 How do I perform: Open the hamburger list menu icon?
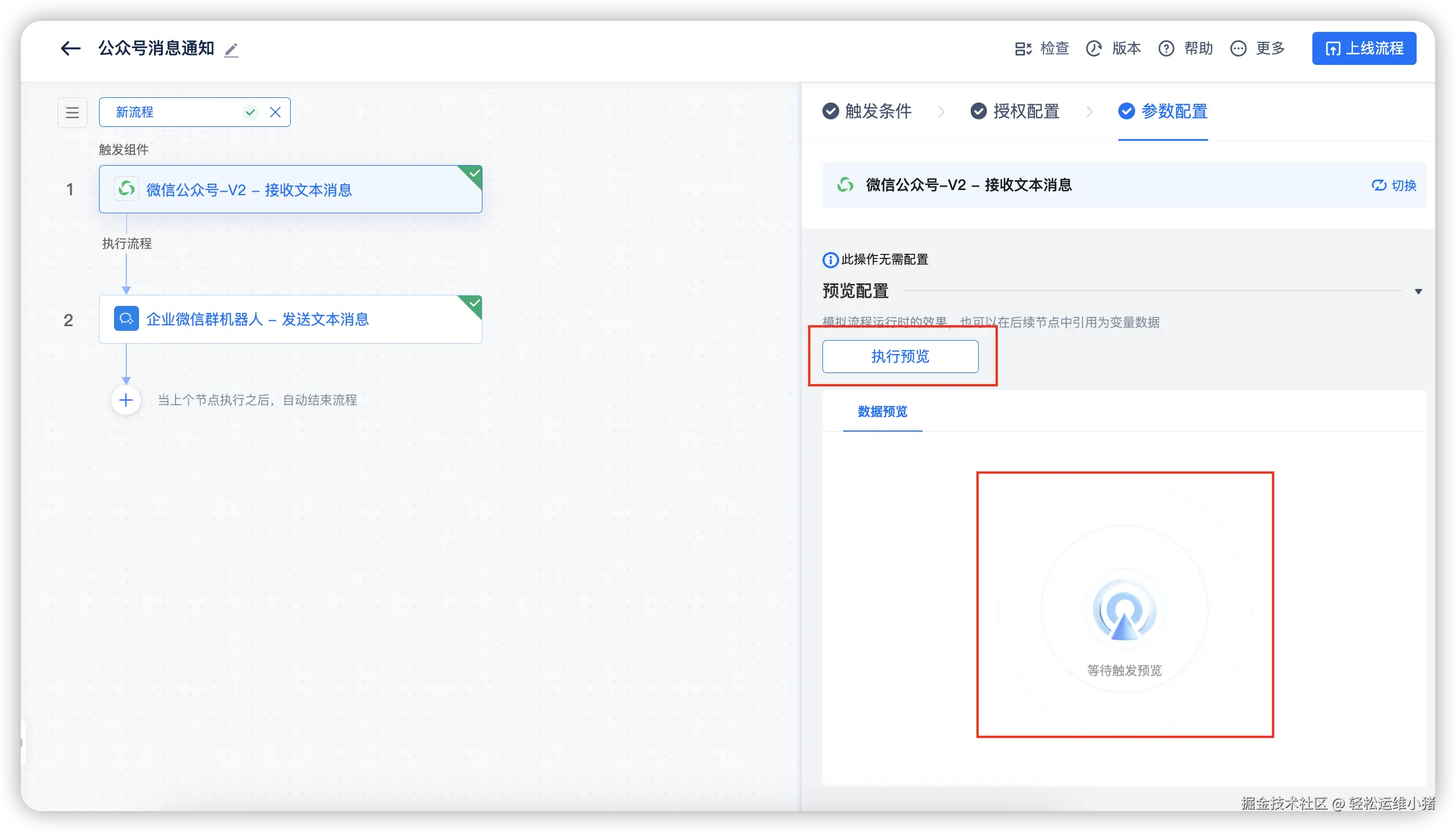(72, 112)
